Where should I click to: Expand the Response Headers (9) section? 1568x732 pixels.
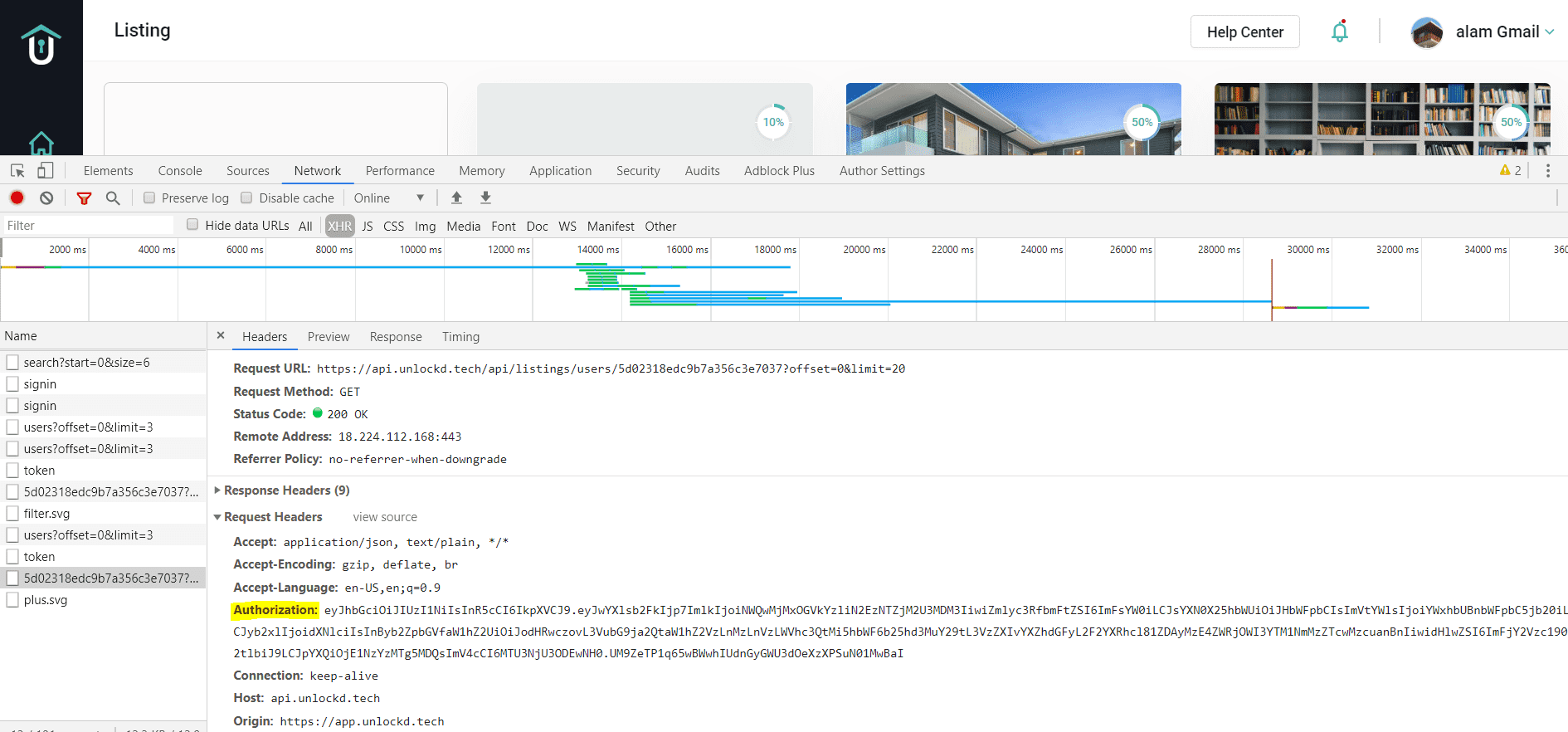(x=282, y=490)
